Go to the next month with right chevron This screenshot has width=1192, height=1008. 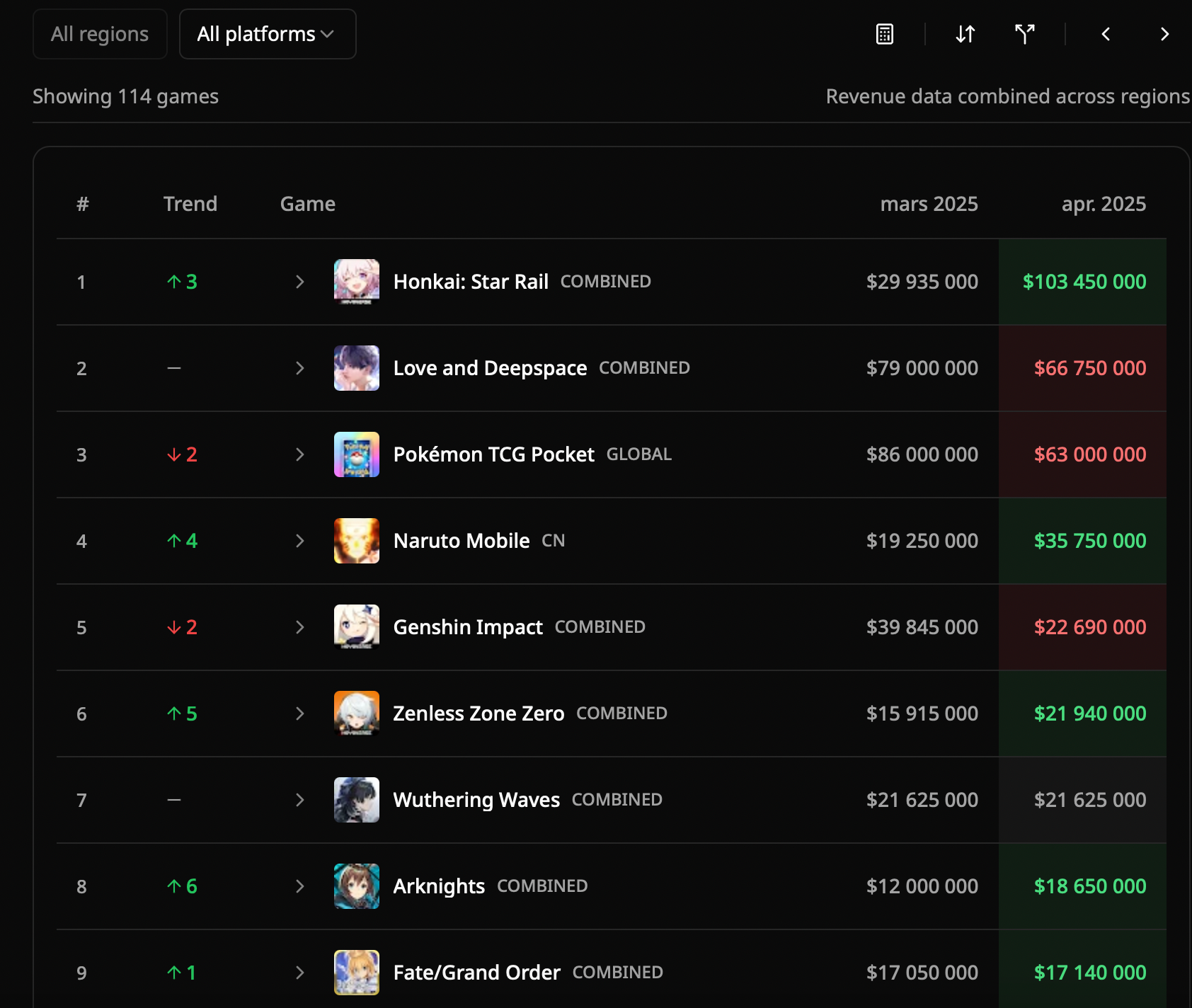click(x=1164, y=34)
